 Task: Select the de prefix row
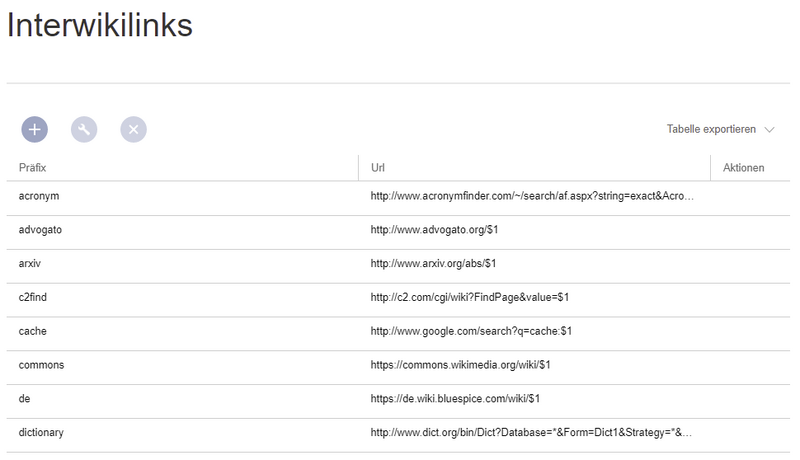click(x=25, y=399)
